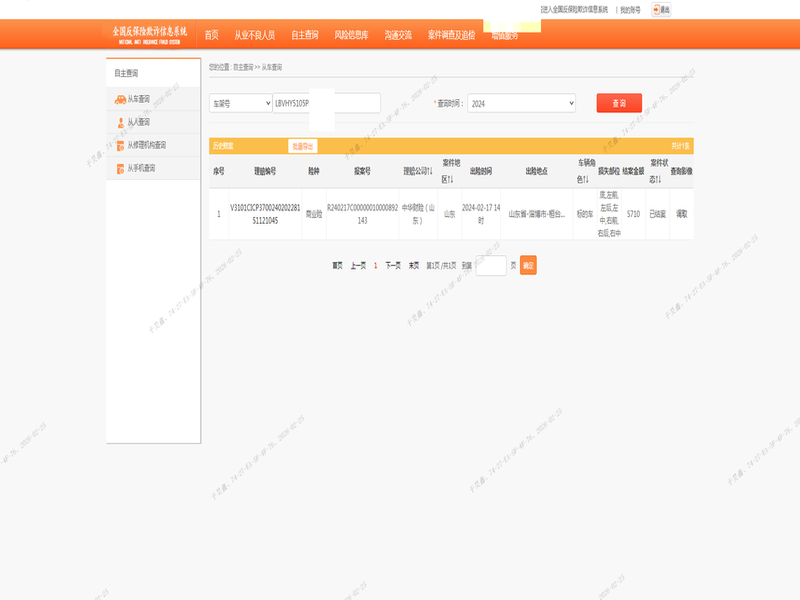Click the 调取 link in result row

pos(681,213)
